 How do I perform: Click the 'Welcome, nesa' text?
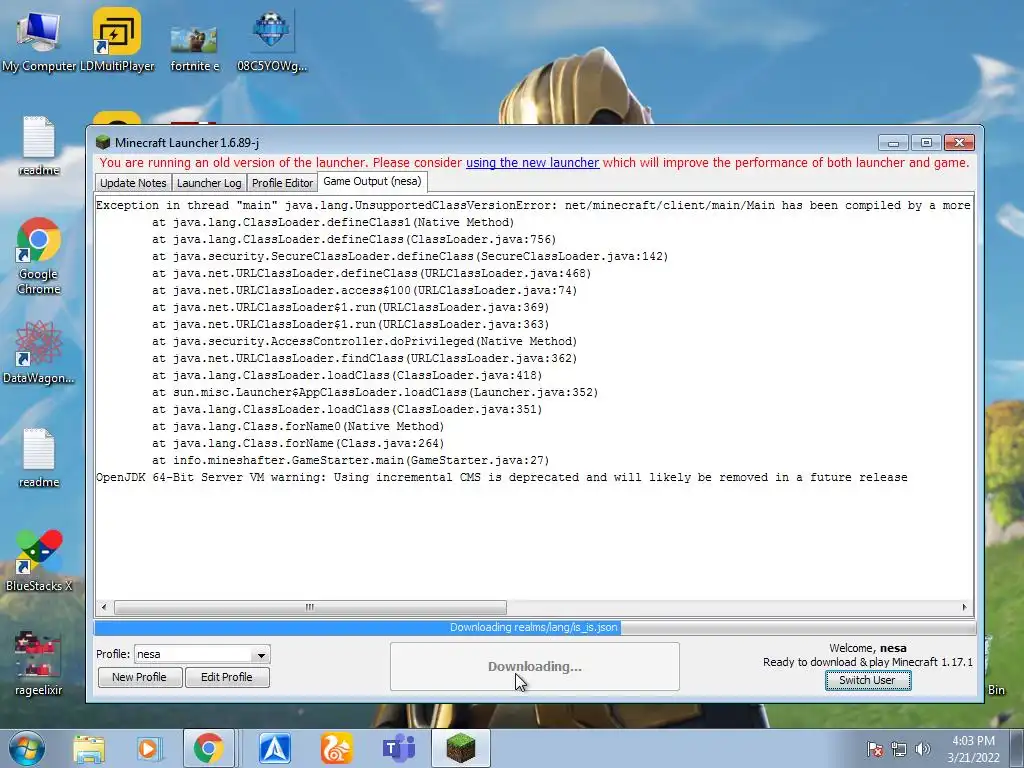click(868, 648)
